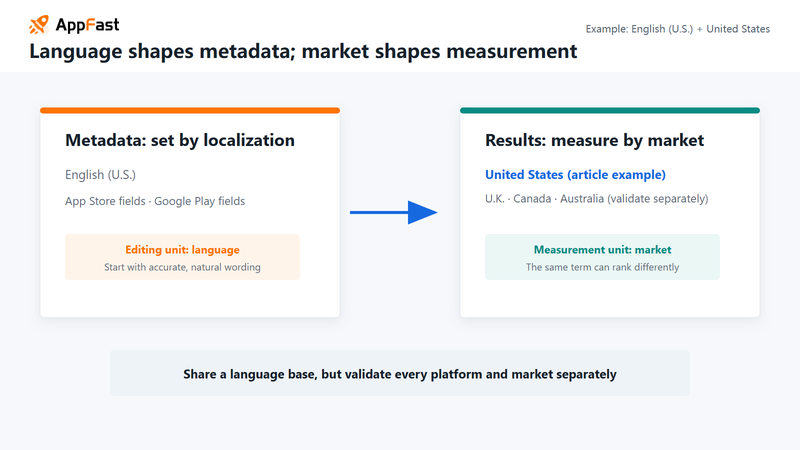
Task: Click App Store fields · Google Play fields text
Action: (x=155, y=202)
